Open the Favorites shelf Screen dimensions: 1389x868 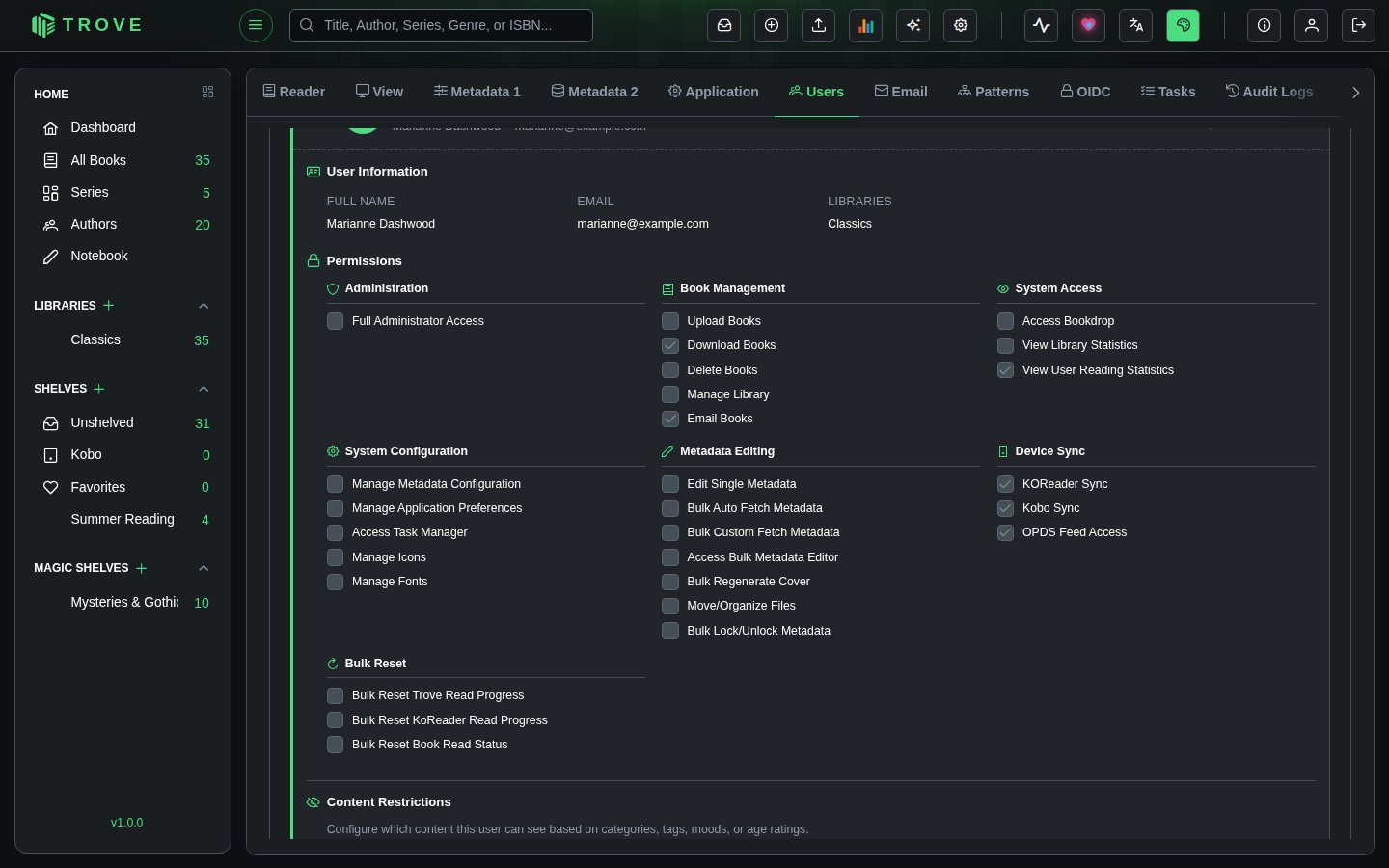(123, 487)
